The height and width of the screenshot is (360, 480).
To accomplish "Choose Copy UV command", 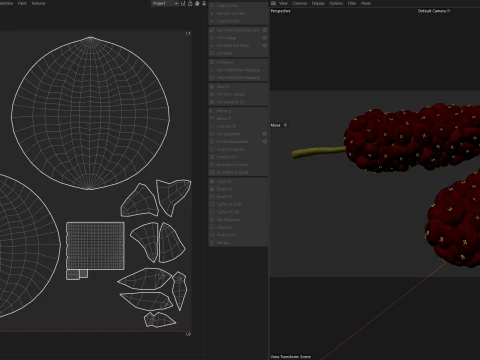I will point(238,181).
